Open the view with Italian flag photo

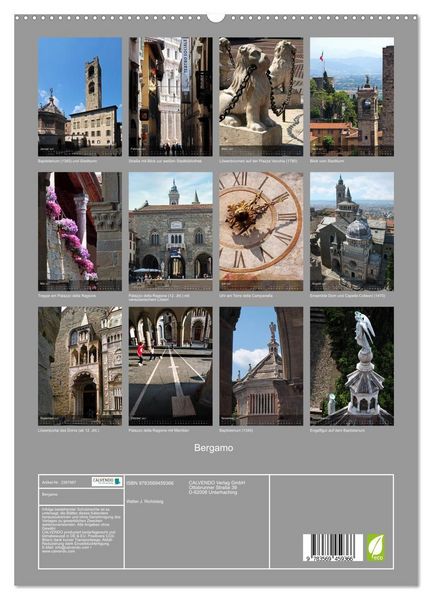[352, 96]
